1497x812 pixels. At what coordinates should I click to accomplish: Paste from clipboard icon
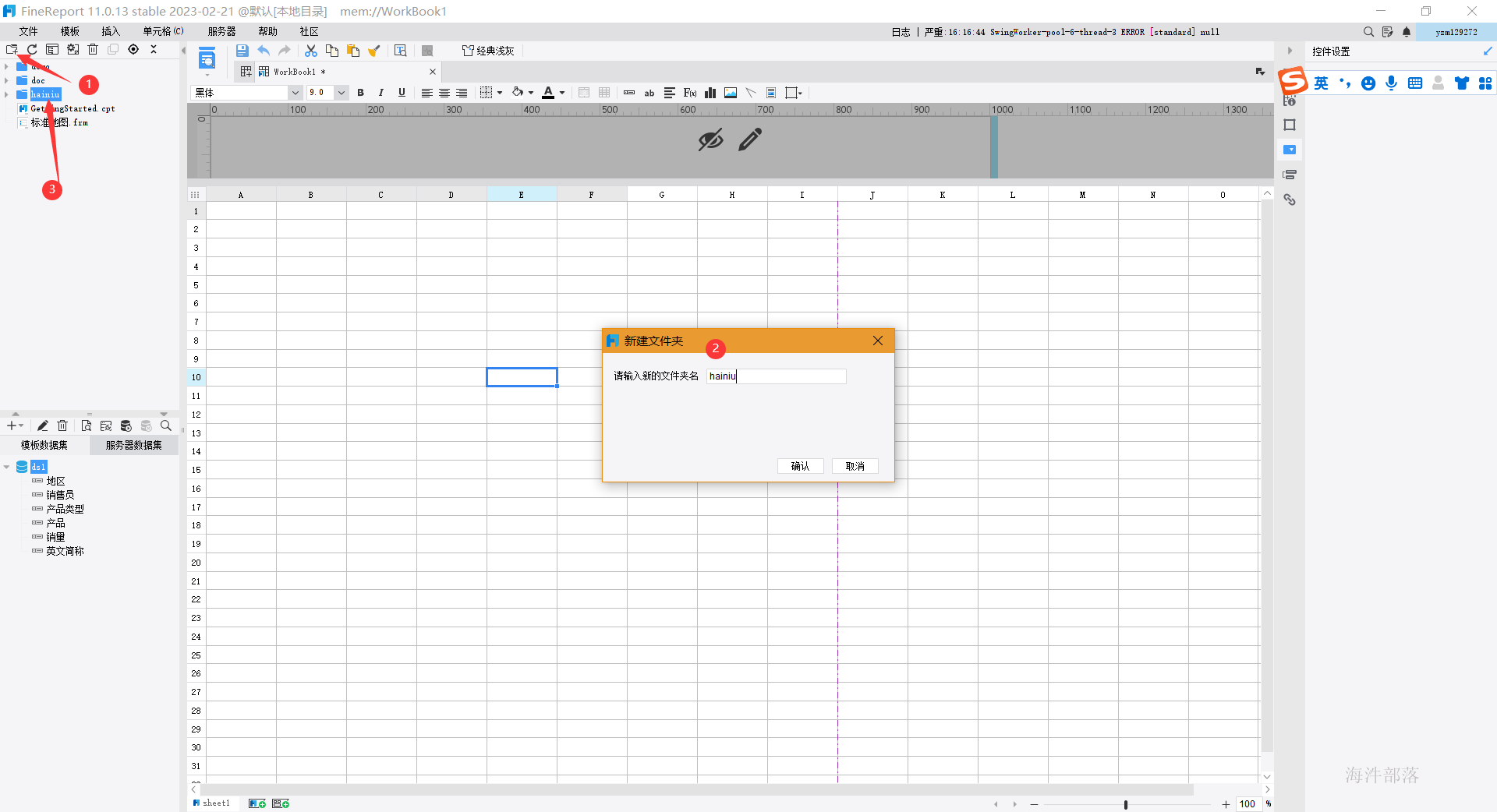coord(352,51)
